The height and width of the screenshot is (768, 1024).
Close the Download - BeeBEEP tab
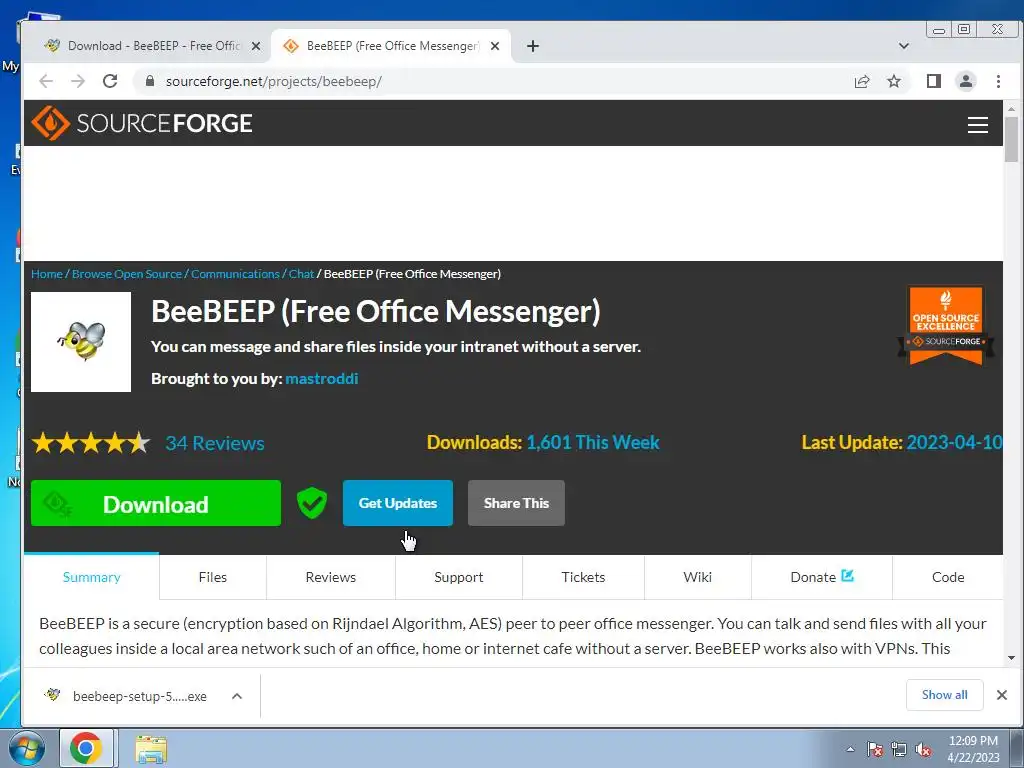(256, 46)
